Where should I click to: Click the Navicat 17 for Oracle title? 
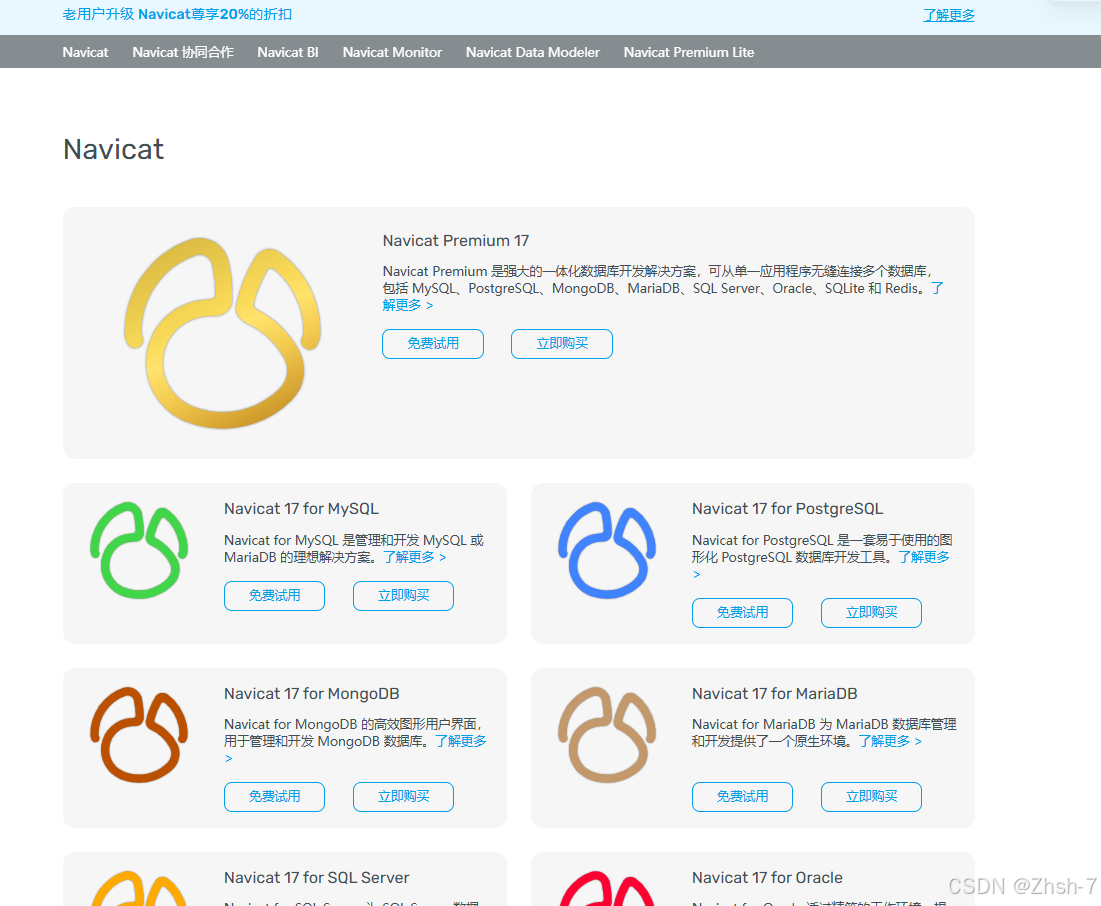coord(767,877)
